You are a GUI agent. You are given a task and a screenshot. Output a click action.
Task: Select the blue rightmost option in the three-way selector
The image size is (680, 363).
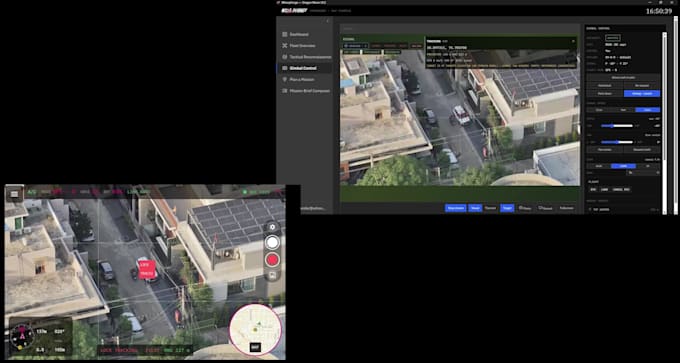(x=648, y=110)
